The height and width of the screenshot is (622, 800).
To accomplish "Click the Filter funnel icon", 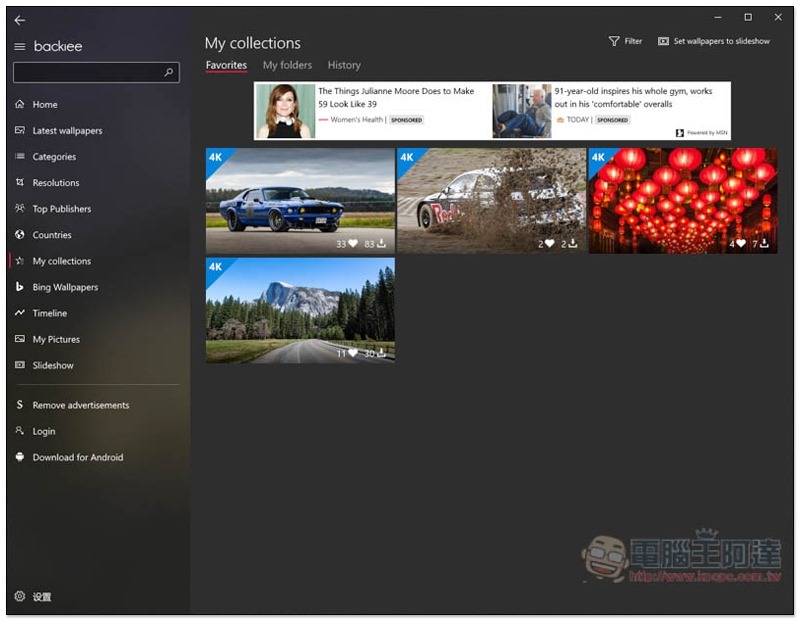I will [614, 41].
